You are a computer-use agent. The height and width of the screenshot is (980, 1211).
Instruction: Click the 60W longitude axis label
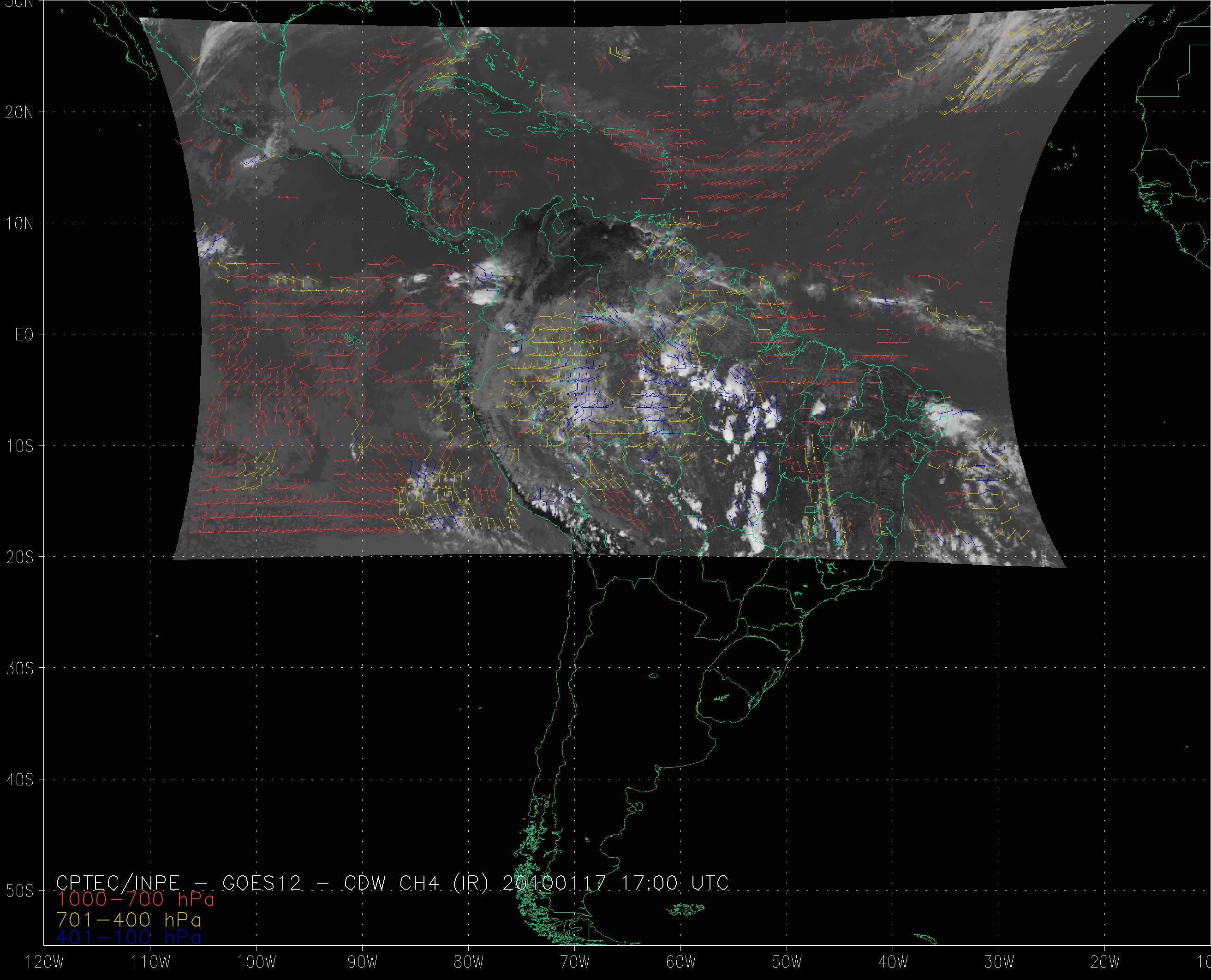[x=681, y=962]
